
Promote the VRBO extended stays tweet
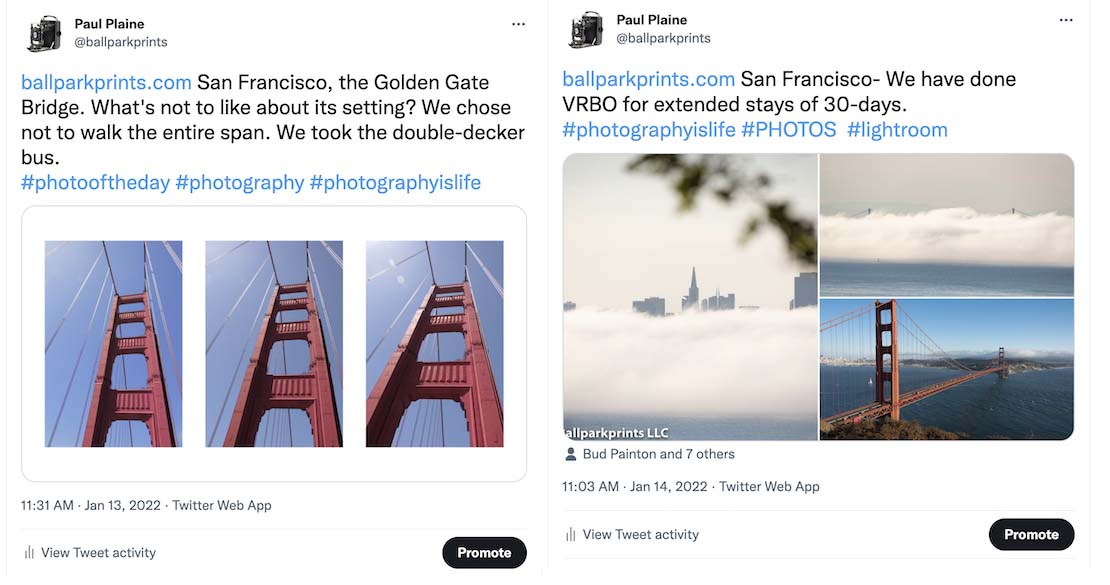click(x=1031, y=535)
